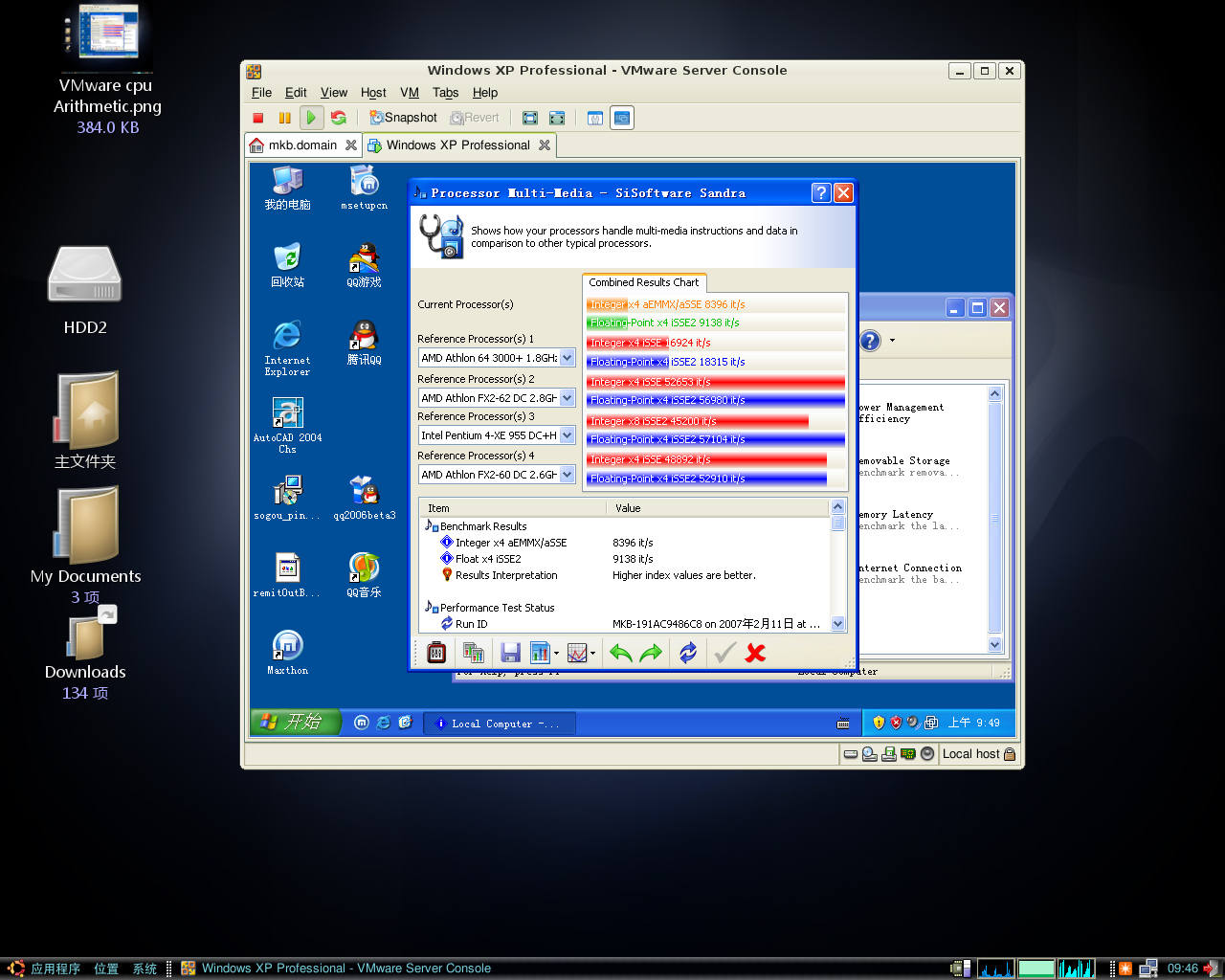
Task: Click the Value column header
Action: [718, 508]
